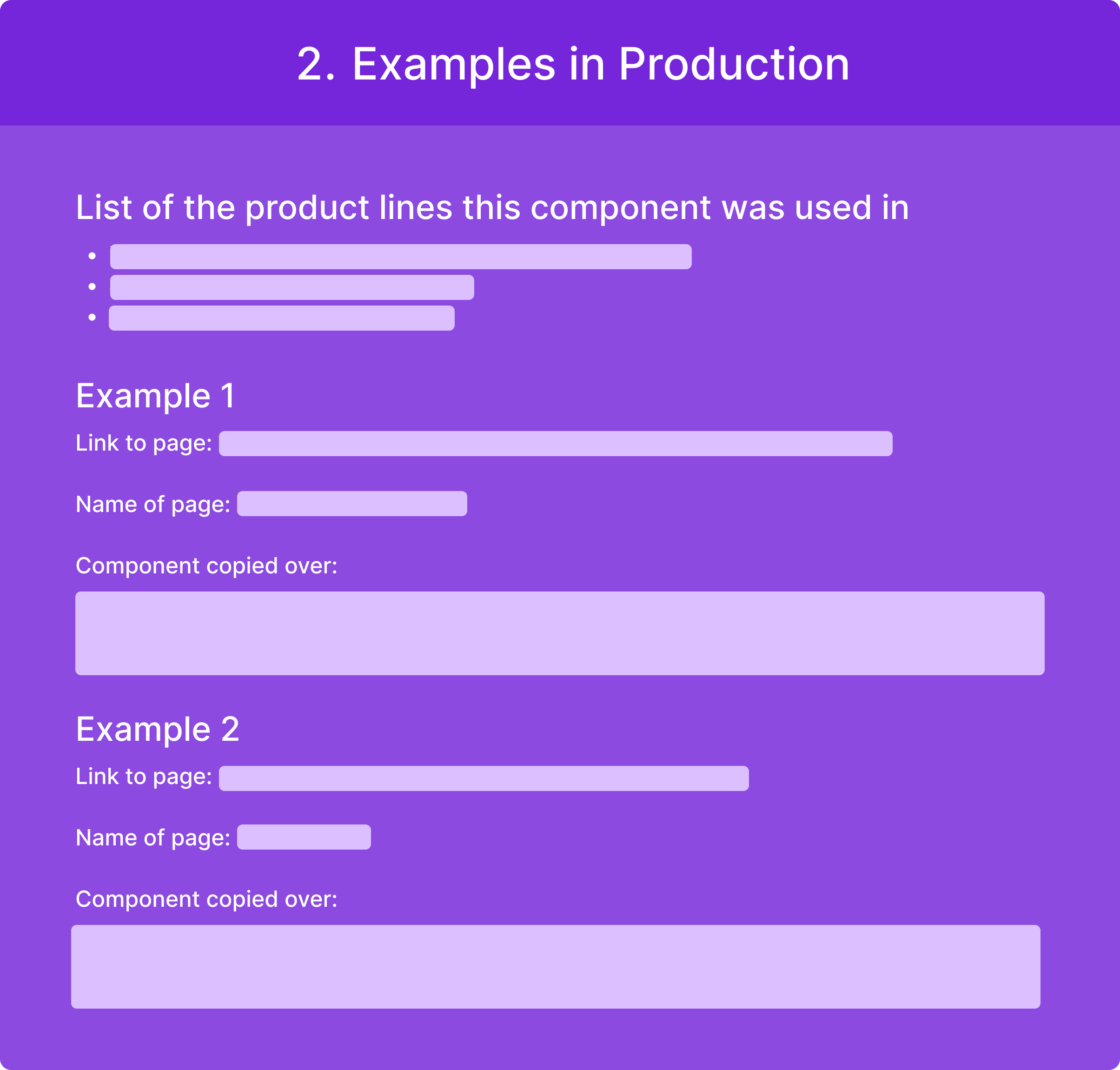
Task: Click Example 2 name of page field
Action: 304,837
